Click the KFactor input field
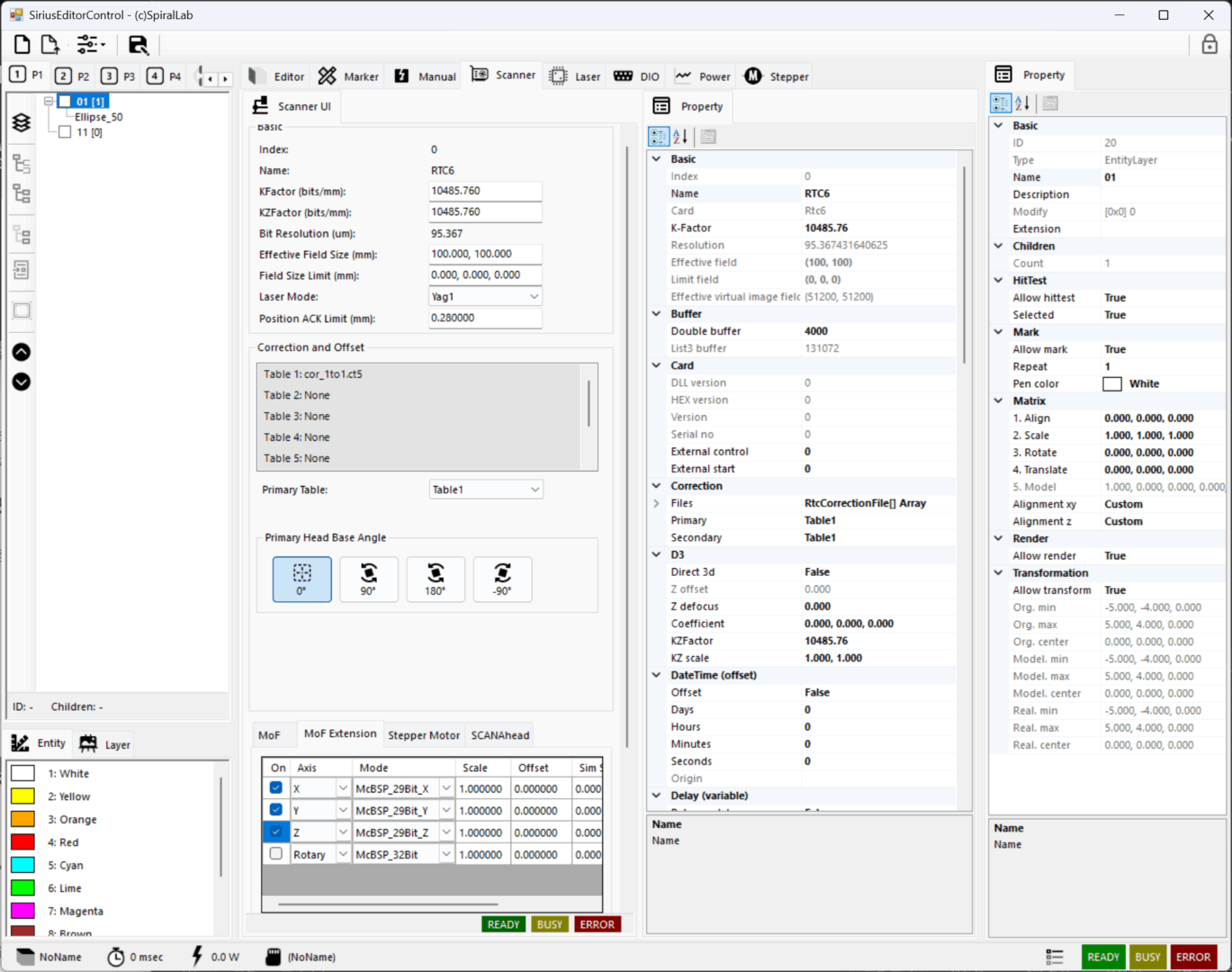Viewport: 1232px width, 972px height. (485, 192)
